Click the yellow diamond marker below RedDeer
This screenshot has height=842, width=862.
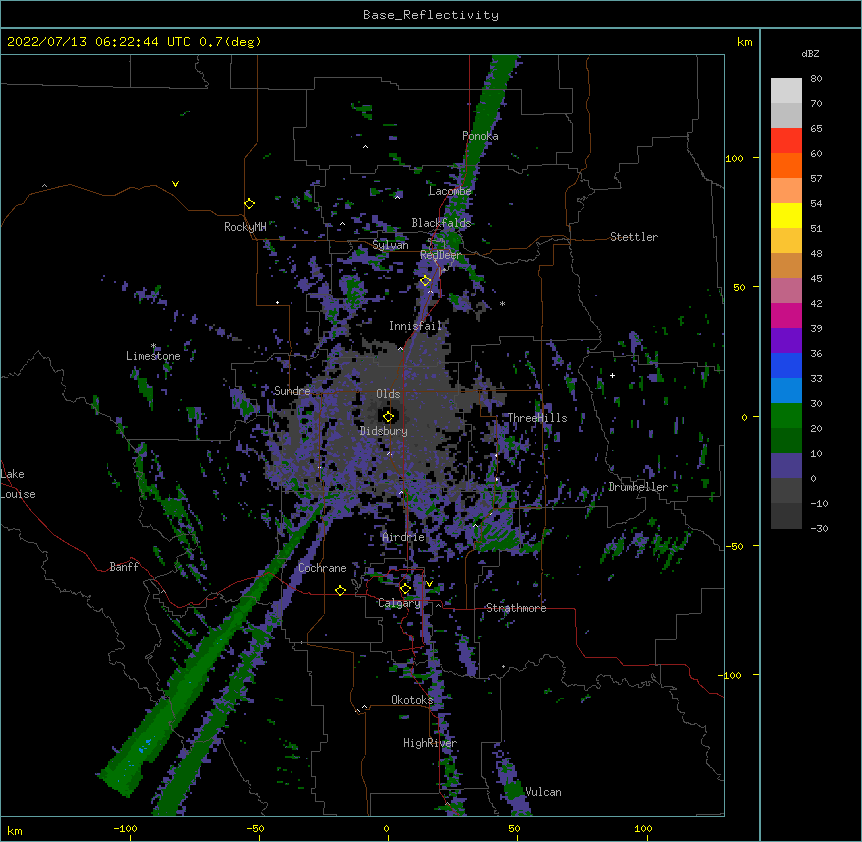pyautogui.click(x=426, y=281)
